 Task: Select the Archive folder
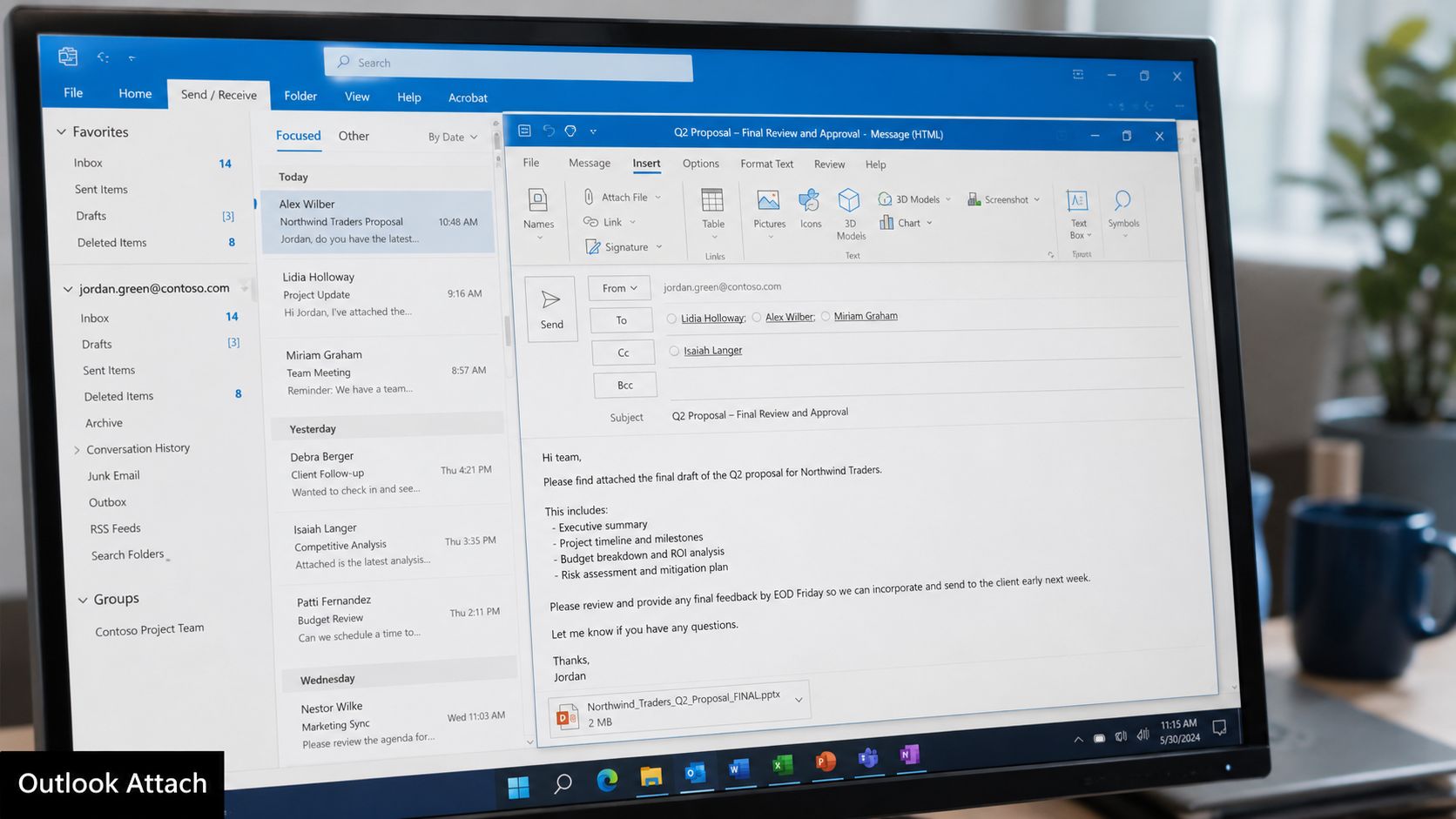click(x=104, y=423)
